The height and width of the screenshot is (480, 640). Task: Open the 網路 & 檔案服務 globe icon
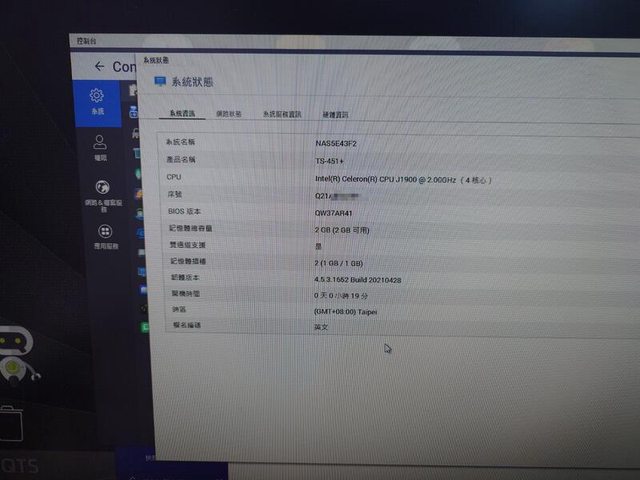[102, 188]
